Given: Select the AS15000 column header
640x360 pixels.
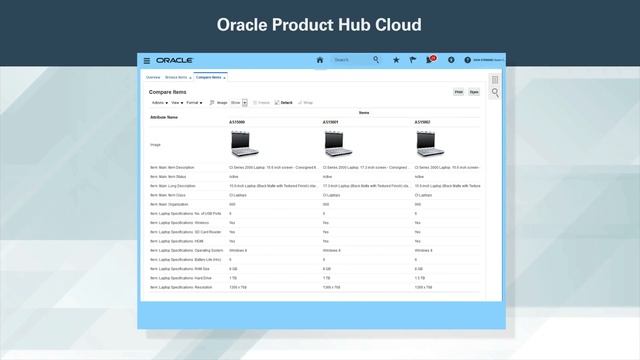Looking at the screenshot, I should click(237, 122).
